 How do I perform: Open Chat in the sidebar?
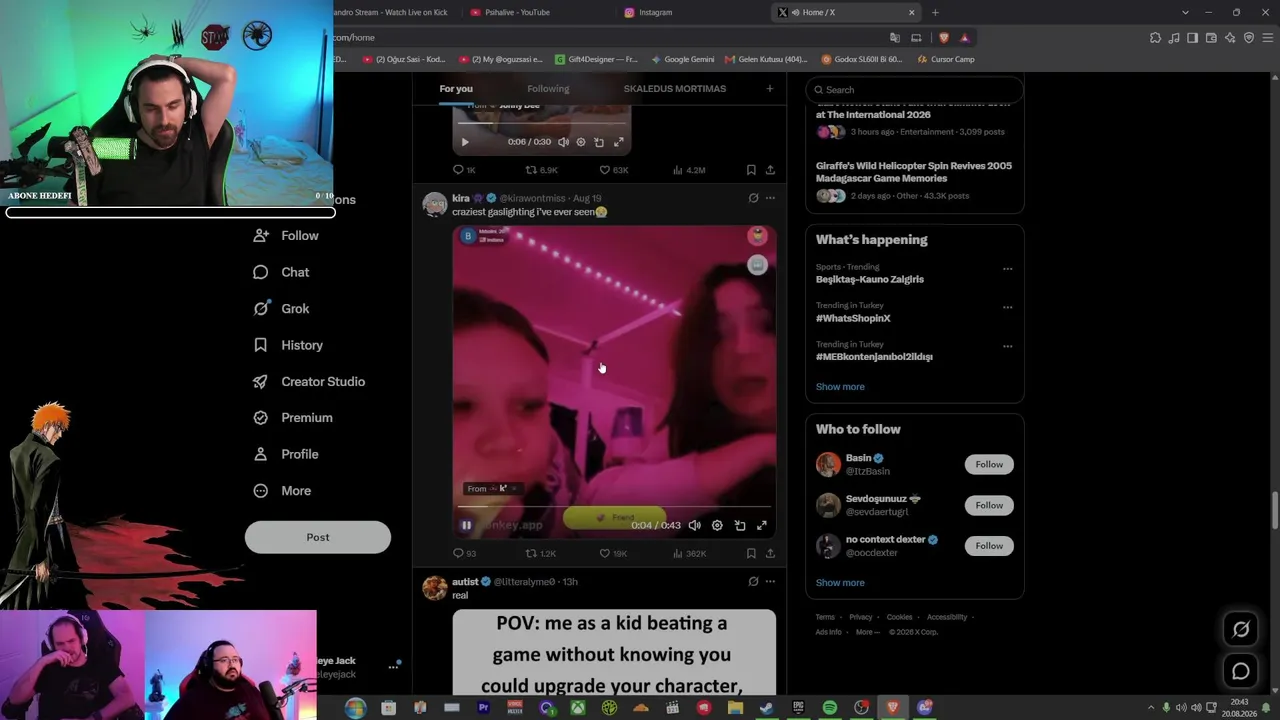(281, 272)
